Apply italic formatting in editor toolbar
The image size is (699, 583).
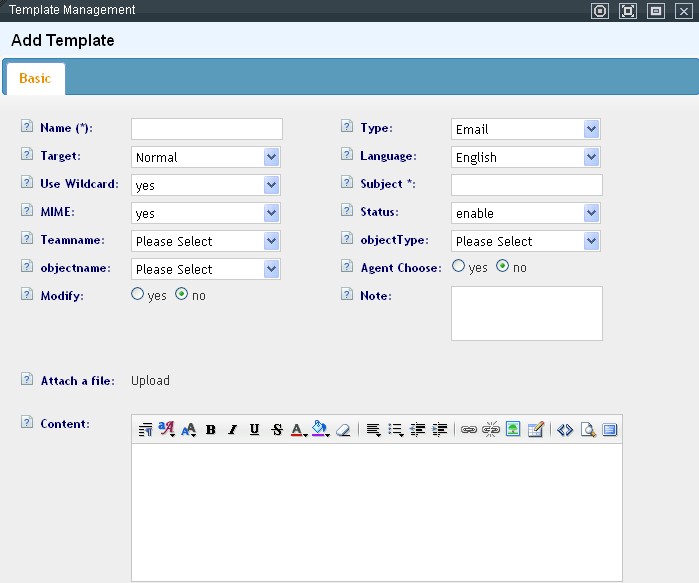[232, 430]
